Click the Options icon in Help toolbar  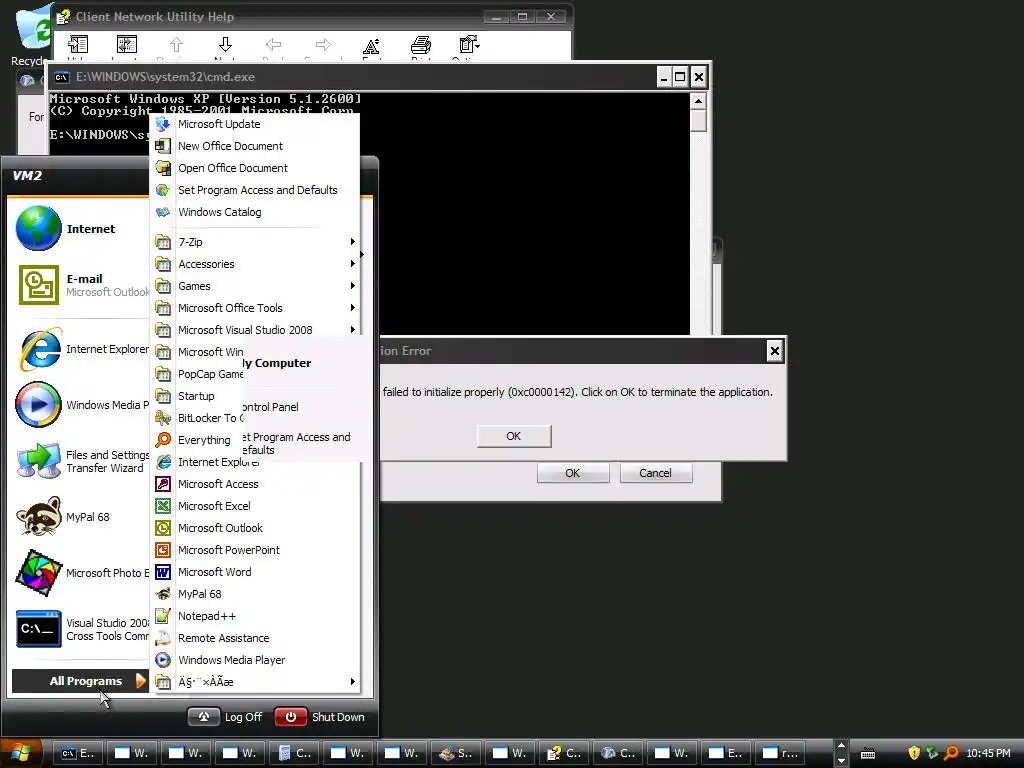469,45
